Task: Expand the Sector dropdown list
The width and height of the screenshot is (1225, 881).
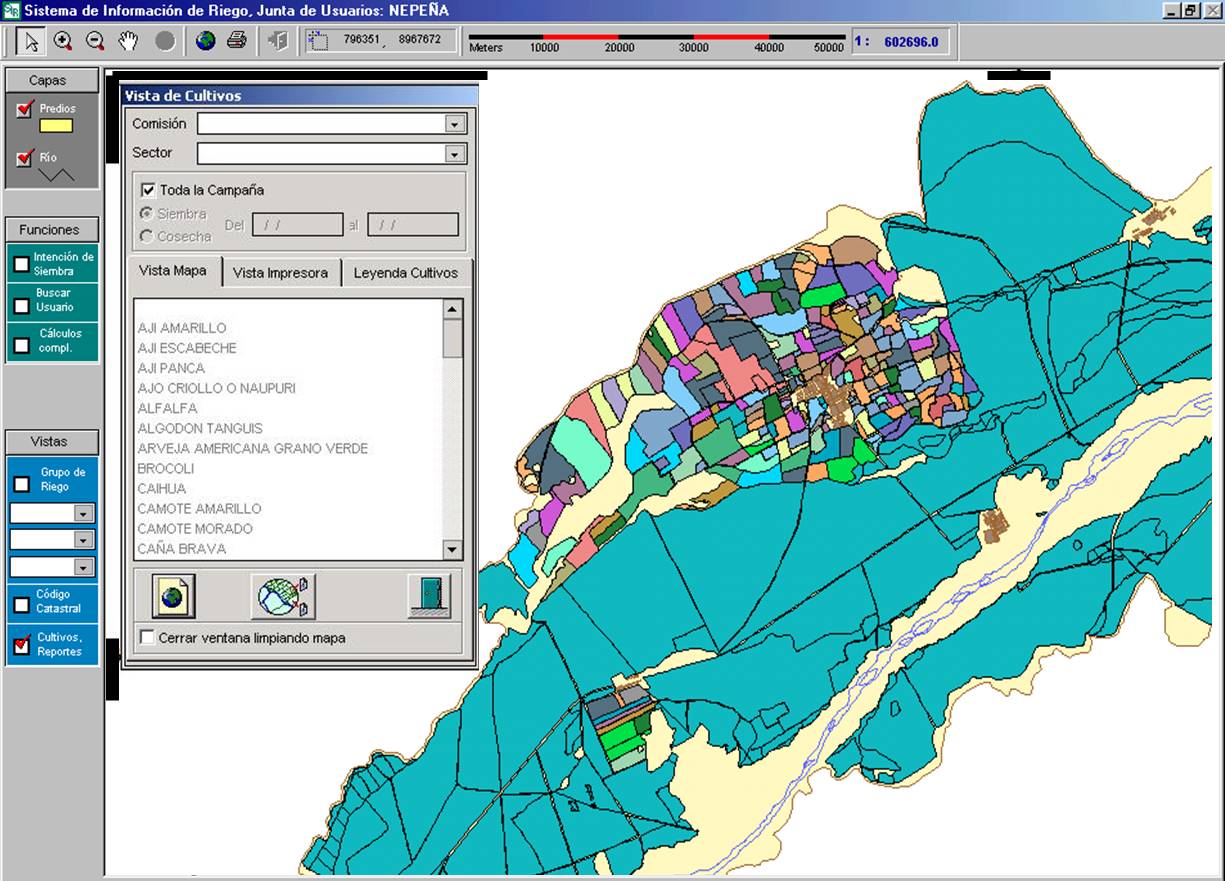Action: coord(455,154)
